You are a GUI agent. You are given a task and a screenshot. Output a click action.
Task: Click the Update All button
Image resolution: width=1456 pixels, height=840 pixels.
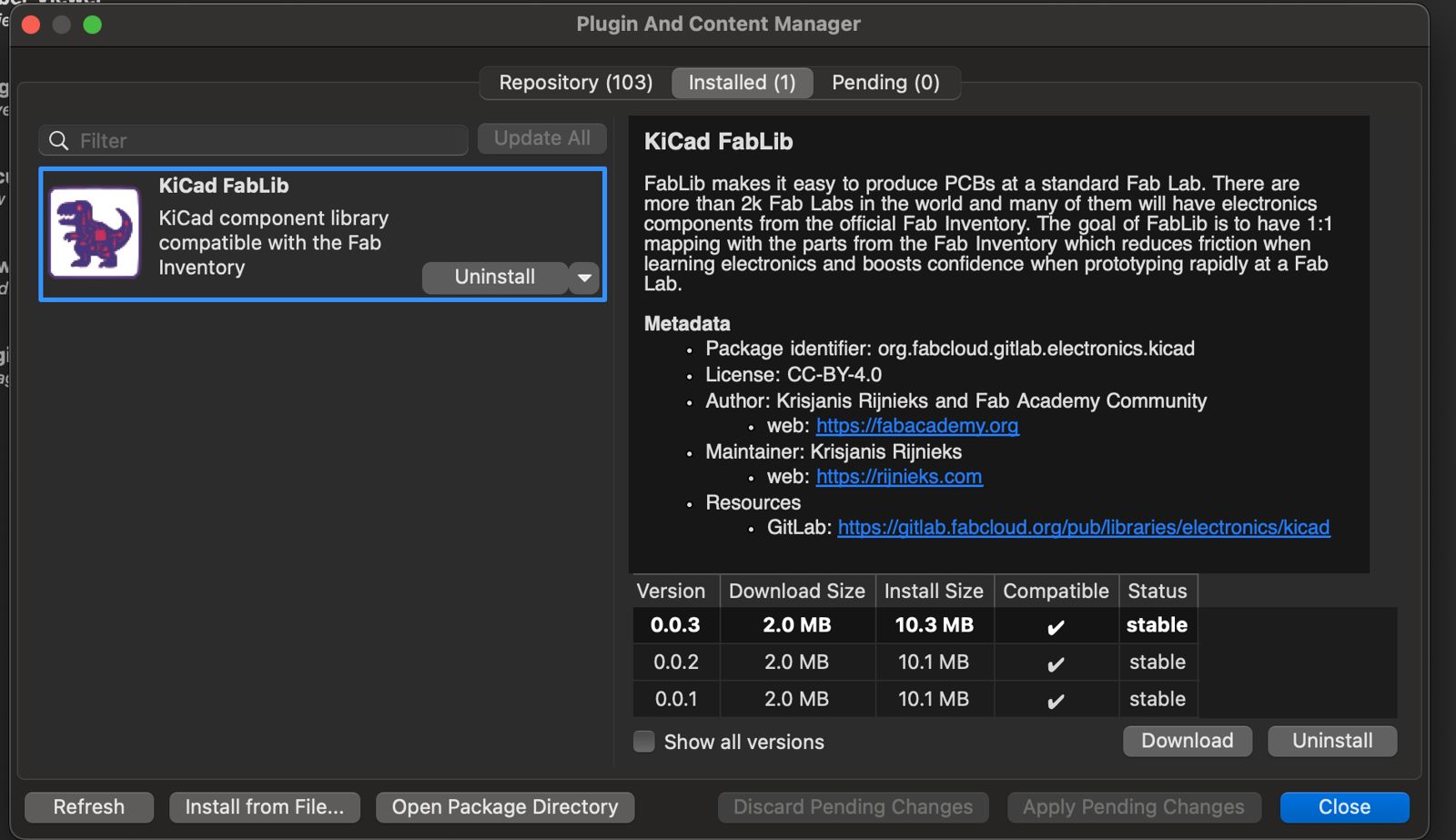point(542,138)
